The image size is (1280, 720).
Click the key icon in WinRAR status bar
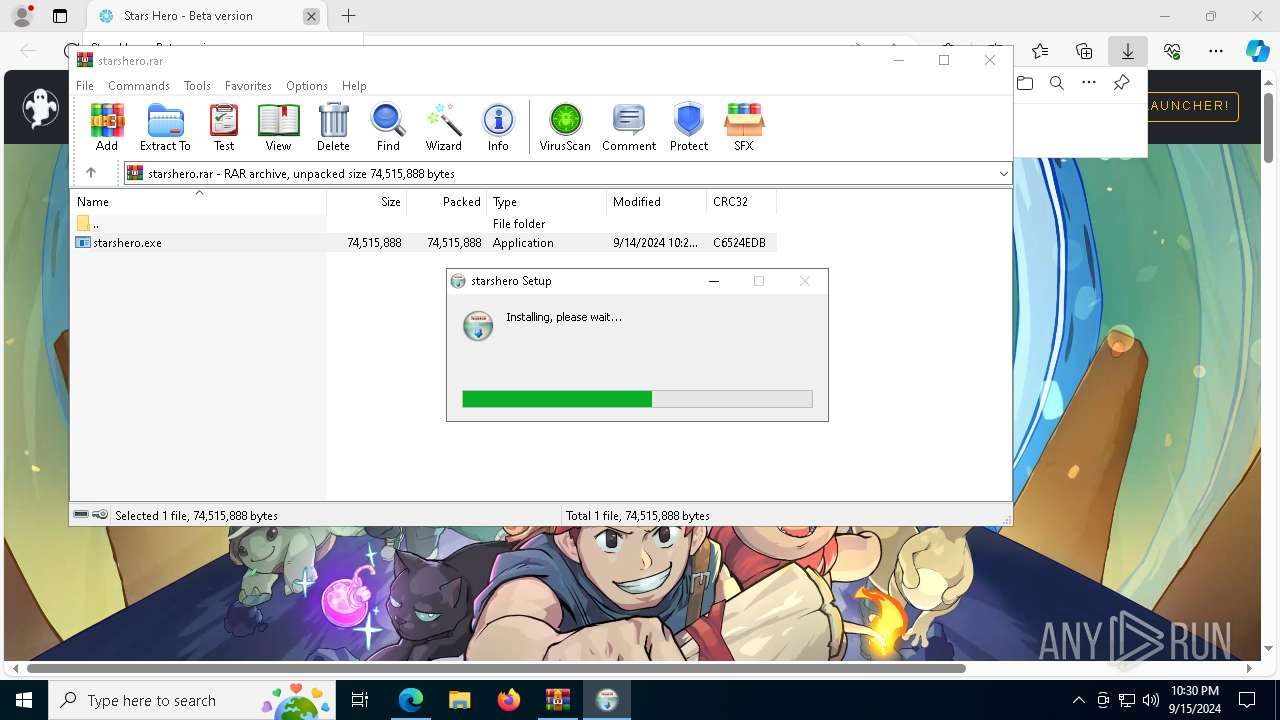coord(100,515)
